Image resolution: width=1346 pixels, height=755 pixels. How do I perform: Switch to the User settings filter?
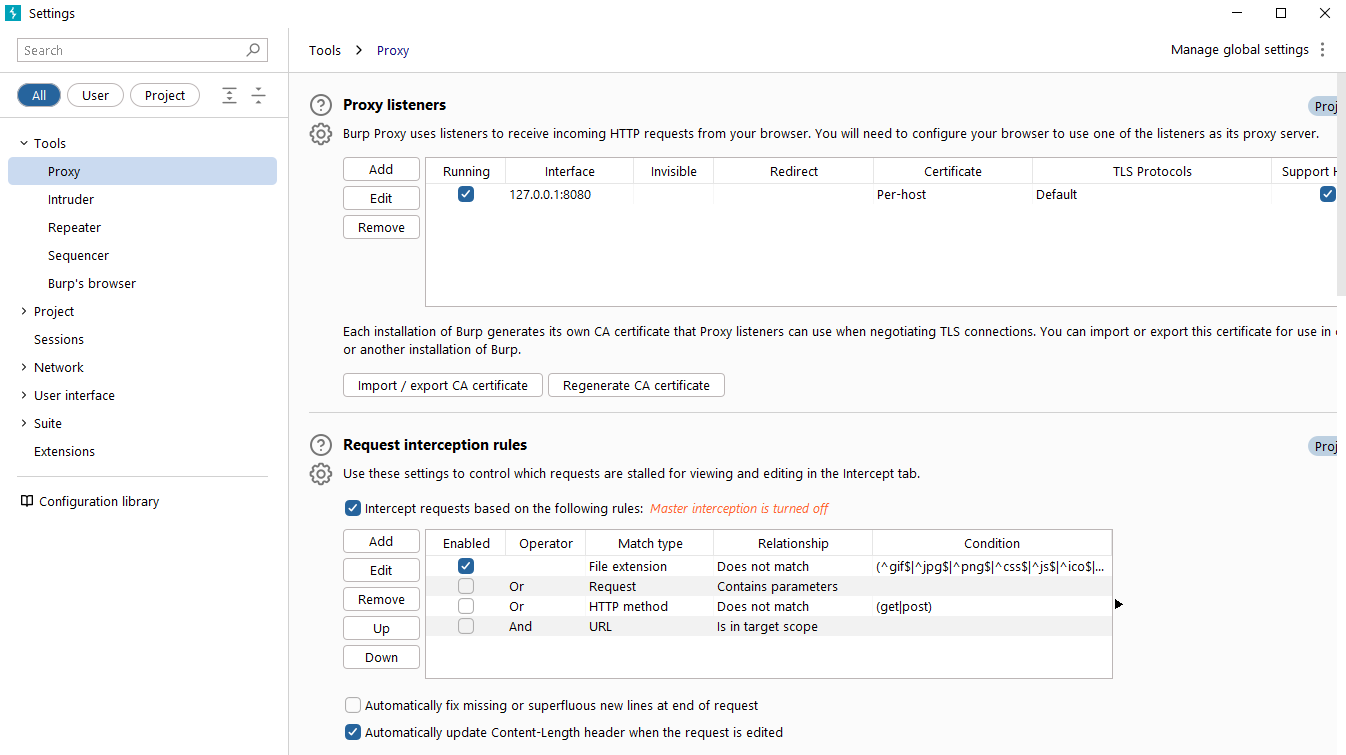point(95,95)
